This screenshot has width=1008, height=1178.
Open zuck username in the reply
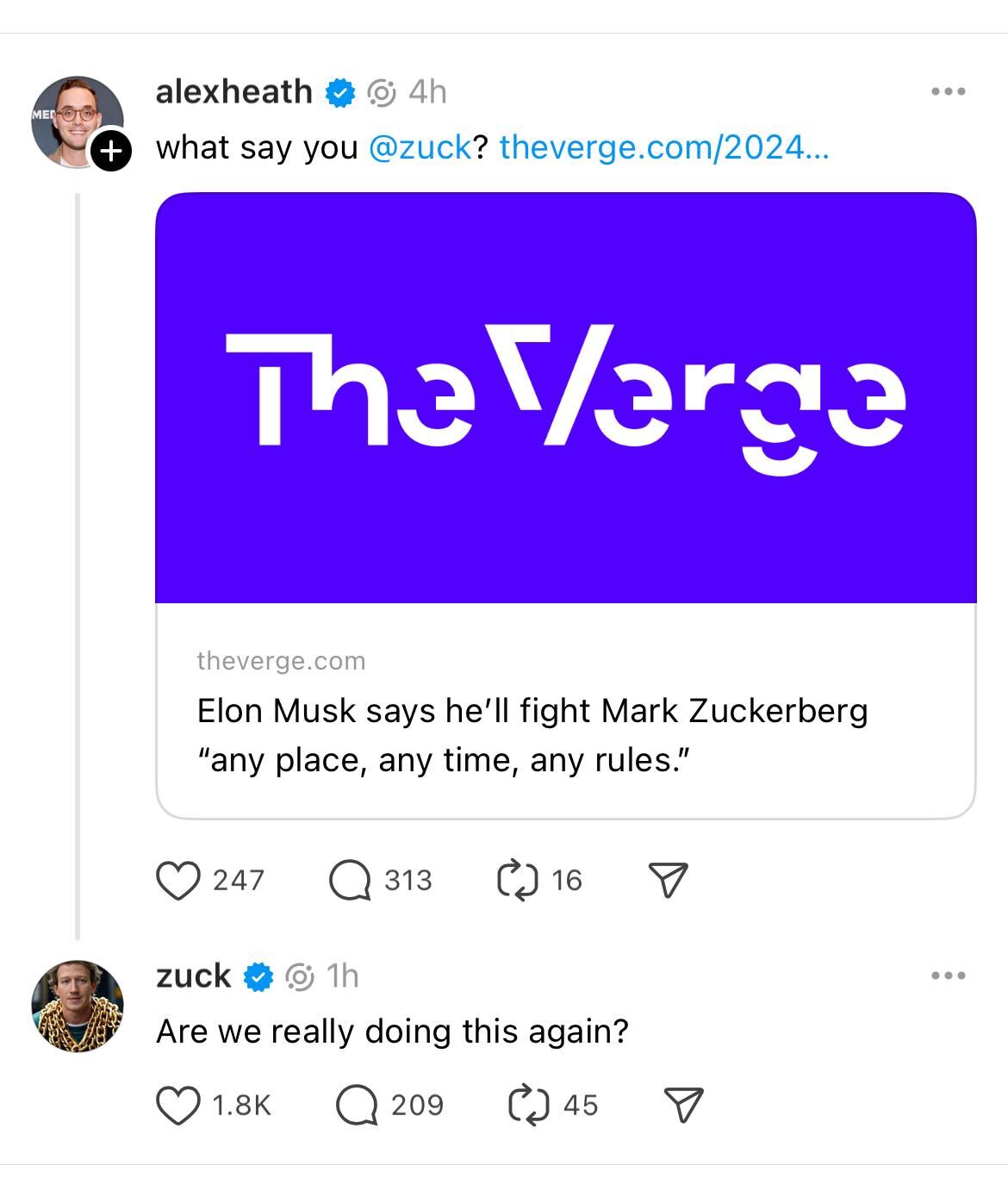point(194,975)
